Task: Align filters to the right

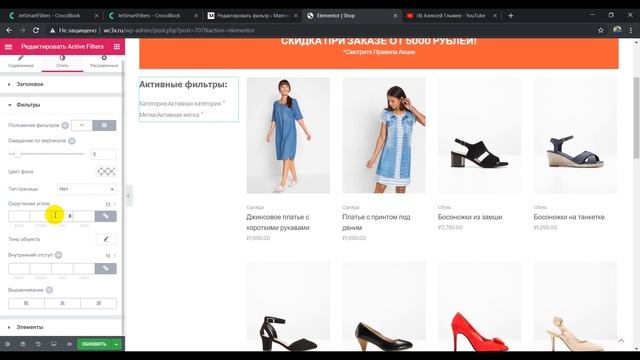Action: click(98, 303)
